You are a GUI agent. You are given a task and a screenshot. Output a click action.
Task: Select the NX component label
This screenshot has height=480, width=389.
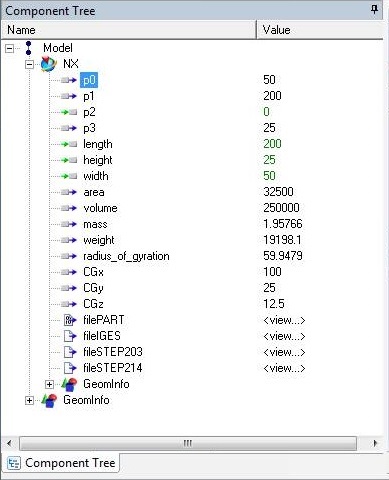pyautogui.click(x=71, y=64)
